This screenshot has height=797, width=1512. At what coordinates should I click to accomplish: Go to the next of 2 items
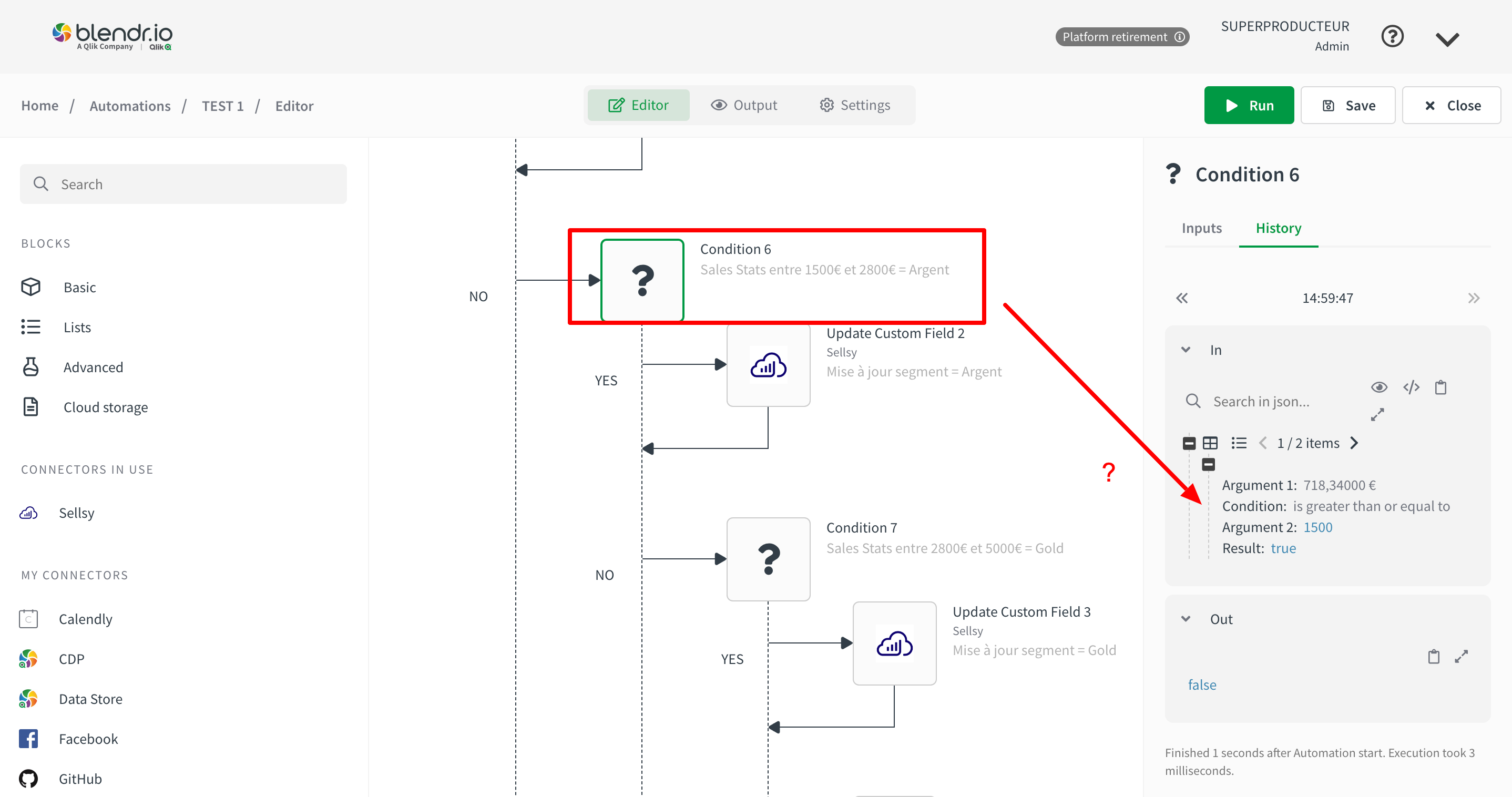[1355, 443]
